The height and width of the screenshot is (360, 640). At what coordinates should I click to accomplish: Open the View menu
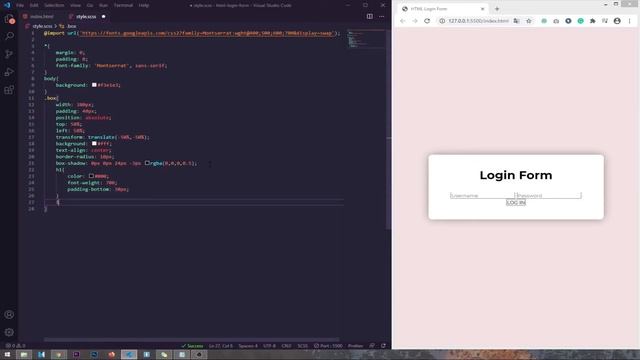coord(76,5)
